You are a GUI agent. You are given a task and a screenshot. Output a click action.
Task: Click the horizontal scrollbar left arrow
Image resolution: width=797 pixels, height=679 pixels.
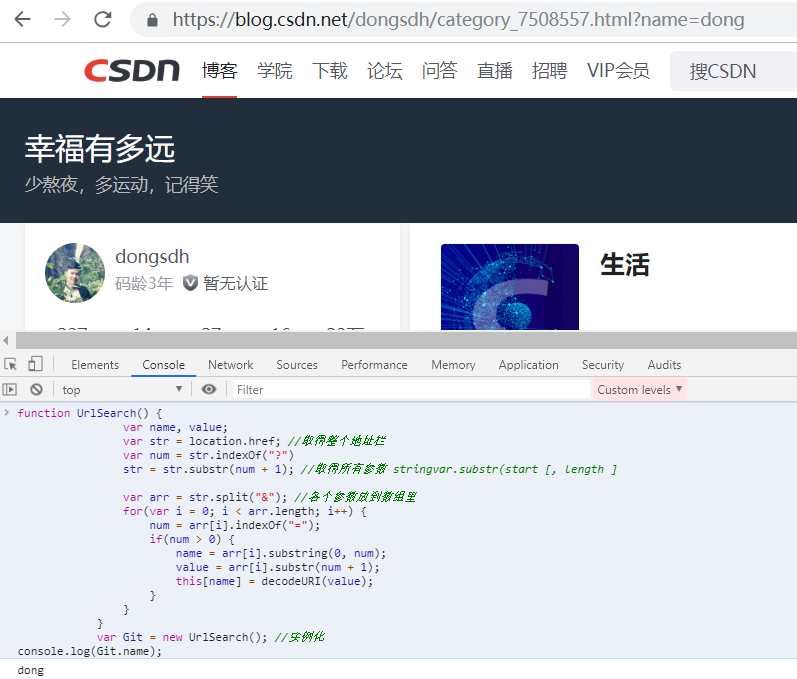(x=6, y=340)
